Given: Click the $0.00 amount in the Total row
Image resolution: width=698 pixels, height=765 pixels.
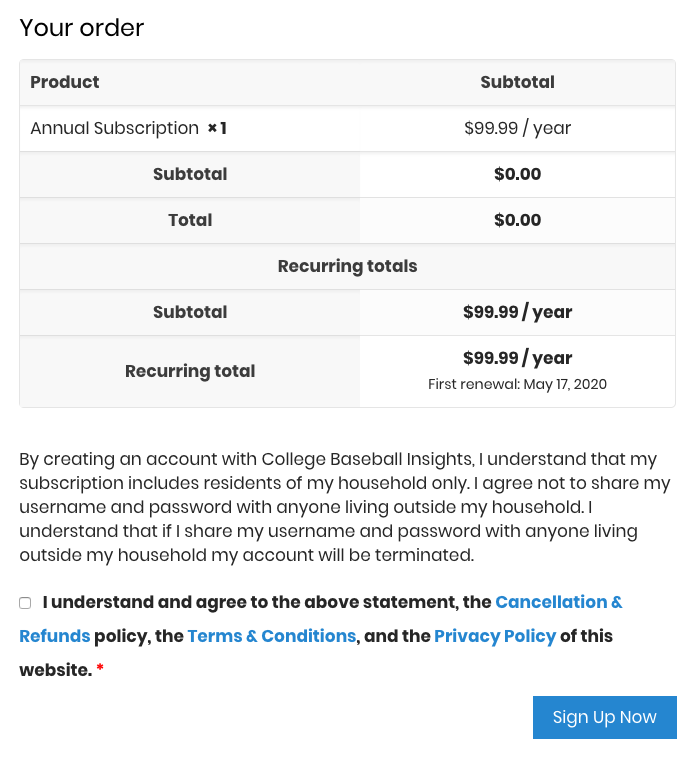Looking at the screenshot, I should [517, 220].
